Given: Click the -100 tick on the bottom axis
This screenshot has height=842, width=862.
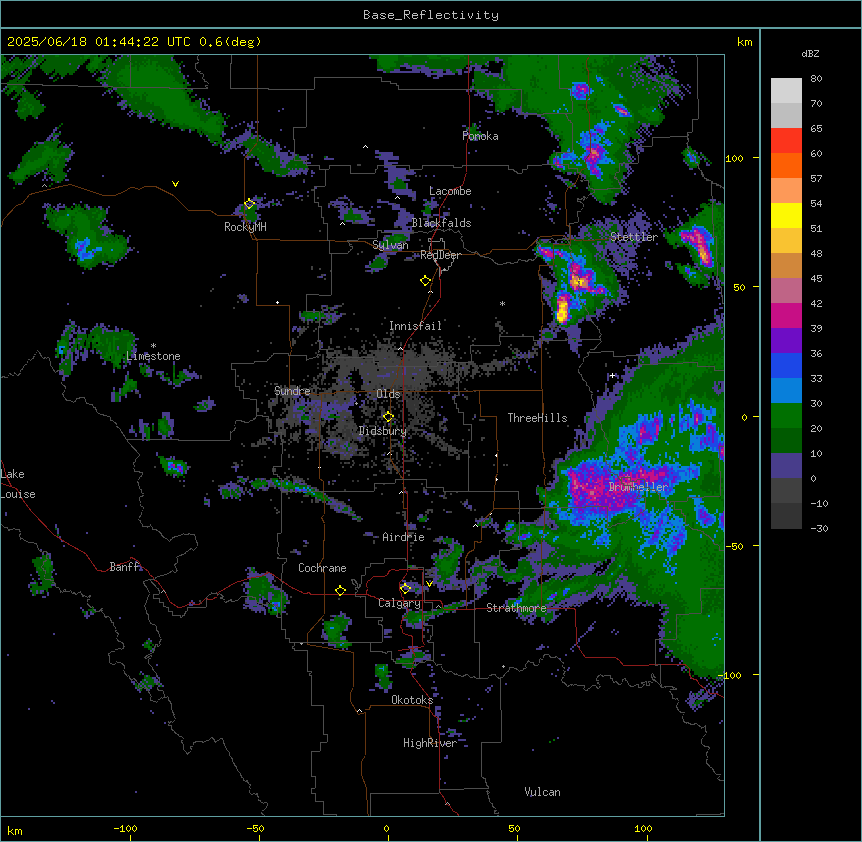Looking at the screenshot, I should pos(125,828).
